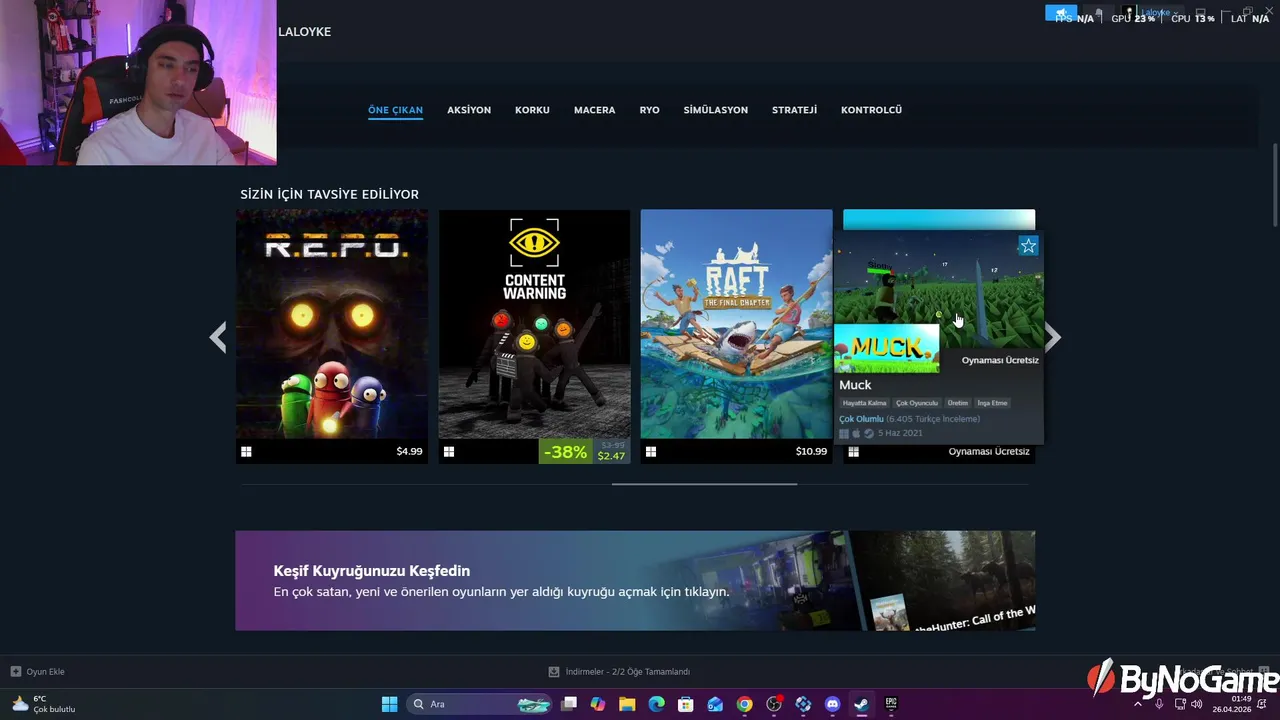This screenshot has height=720, width=1280.
Task: Go to previous recommended games with left arrow
Action: [217, 337]
